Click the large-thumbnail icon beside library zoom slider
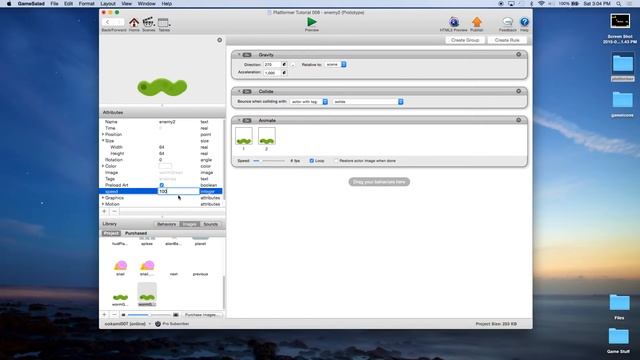The image size is (640, 360). (x=176, y=315)
